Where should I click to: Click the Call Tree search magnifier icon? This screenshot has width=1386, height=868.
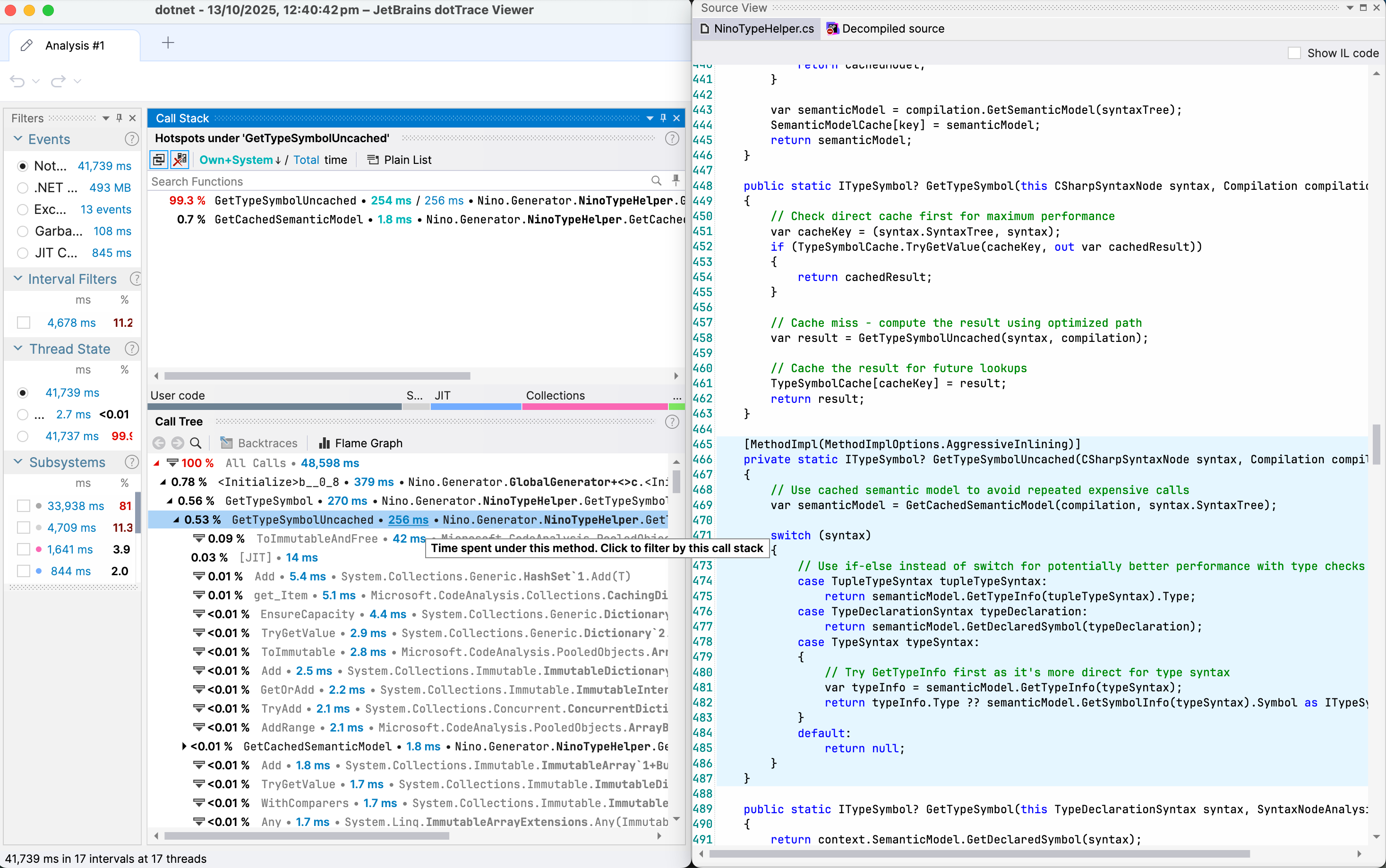point(196,443)
